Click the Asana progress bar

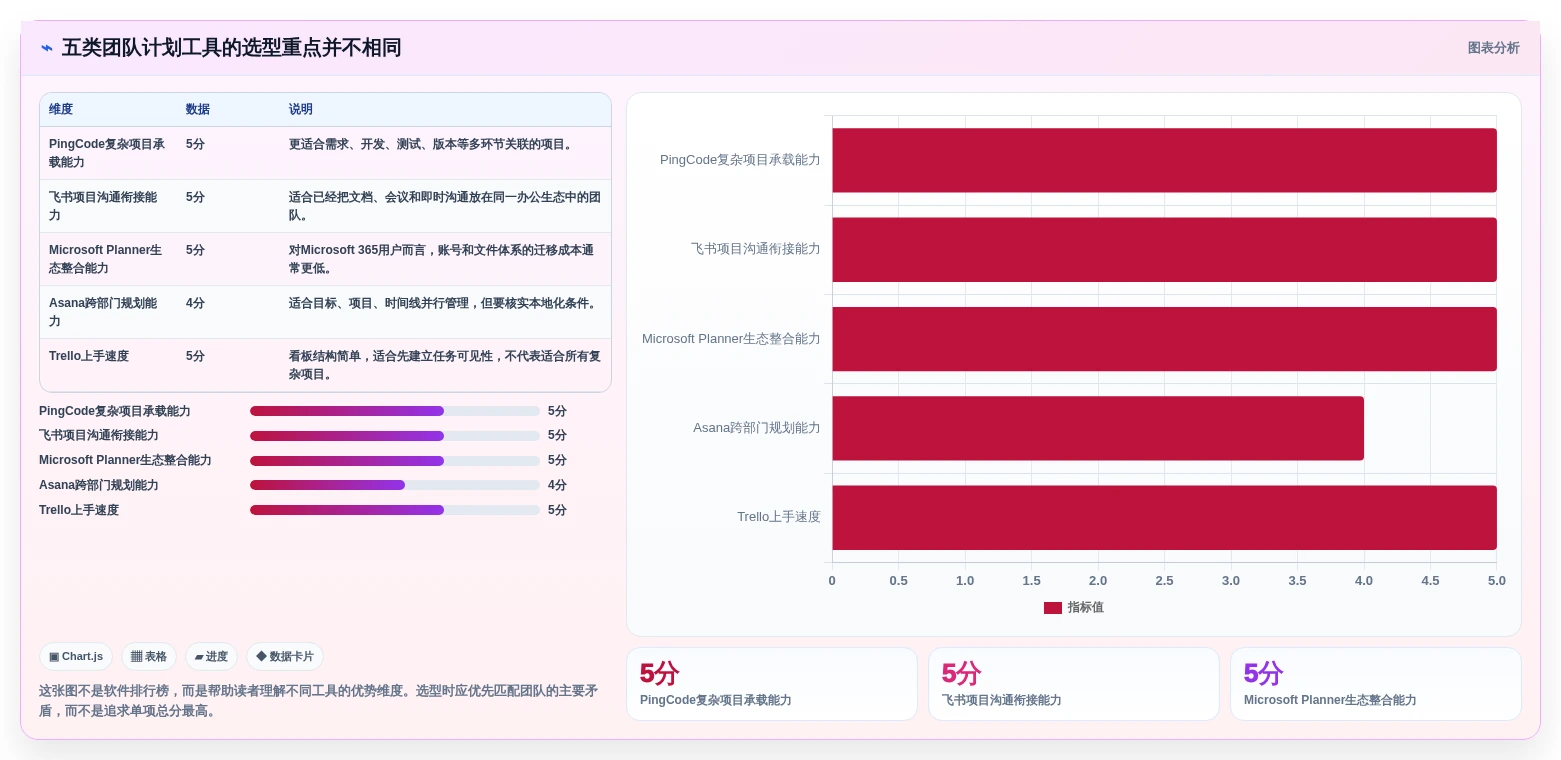[395, 485]
